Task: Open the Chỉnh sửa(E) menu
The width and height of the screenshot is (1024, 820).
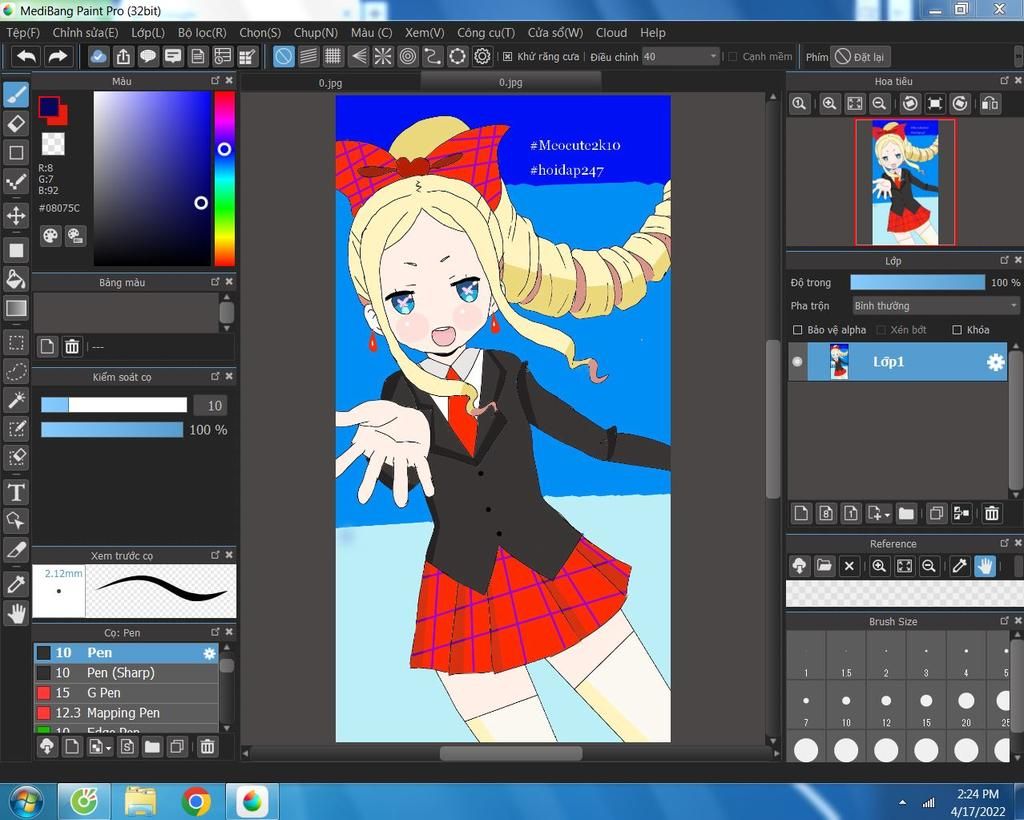Action: (86, 33)
